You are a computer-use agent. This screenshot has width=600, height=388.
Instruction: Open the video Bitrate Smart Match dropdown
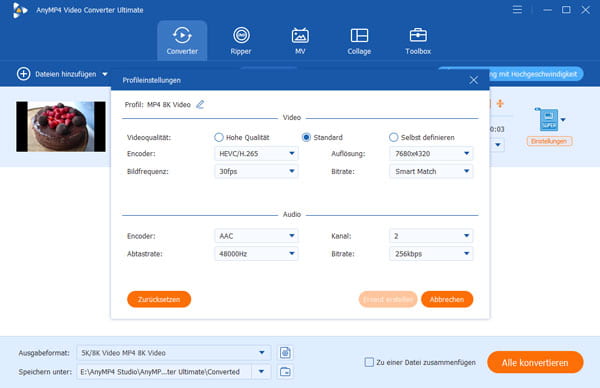(x=431, y=171)
